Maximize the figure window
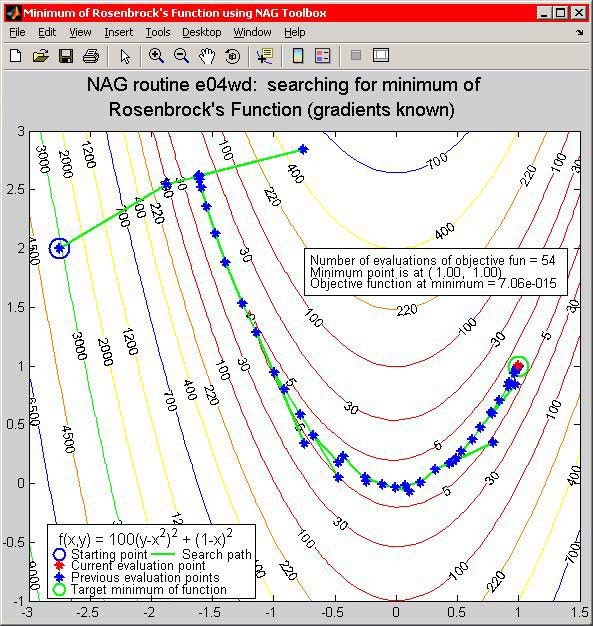This screenshot has width=593, height=626. pos(561,13)
